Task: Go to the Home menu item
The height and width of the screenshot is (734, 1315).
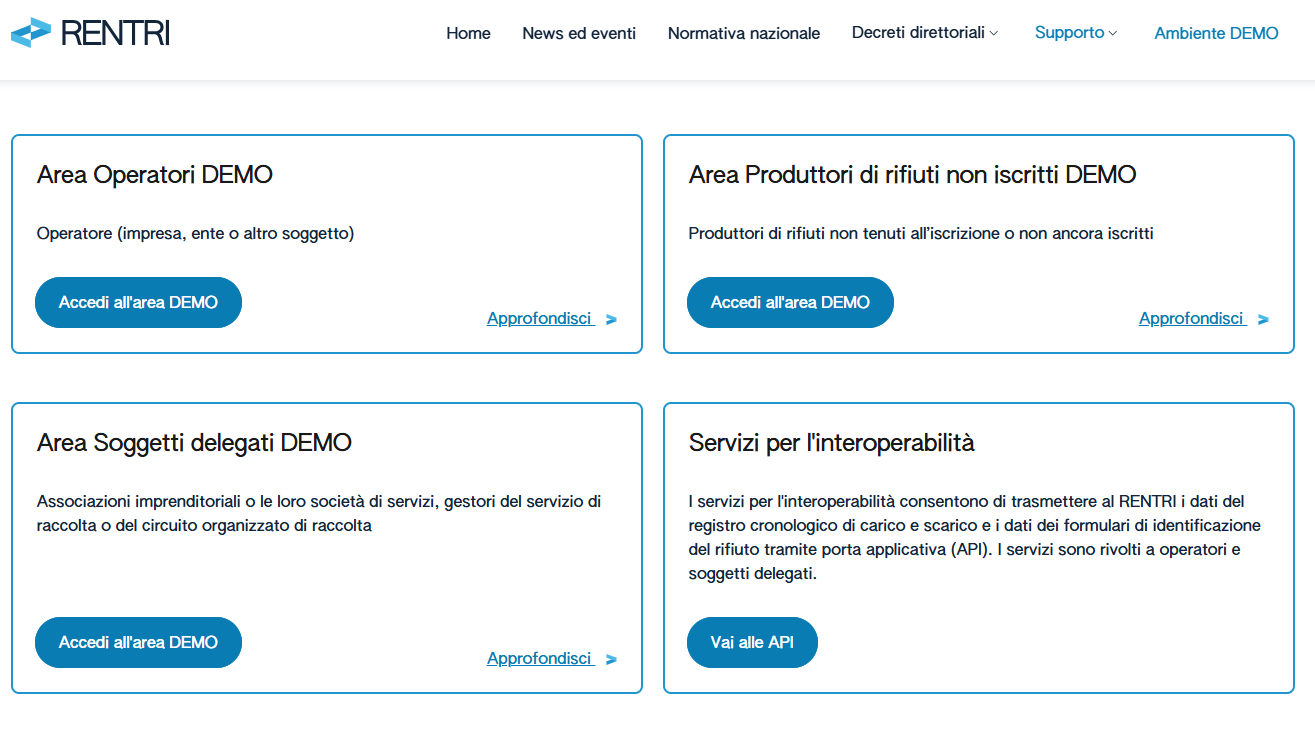Action: (468, 33)
